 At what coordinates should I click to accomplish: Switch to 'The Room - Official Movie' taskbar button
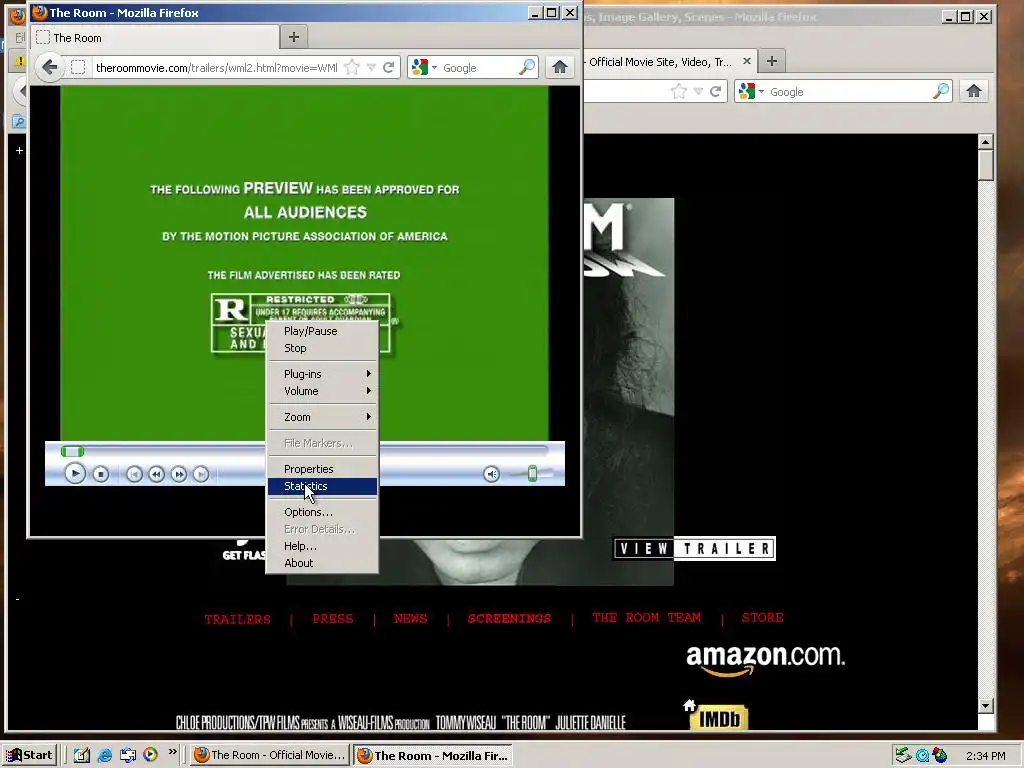tap(270, 755)
